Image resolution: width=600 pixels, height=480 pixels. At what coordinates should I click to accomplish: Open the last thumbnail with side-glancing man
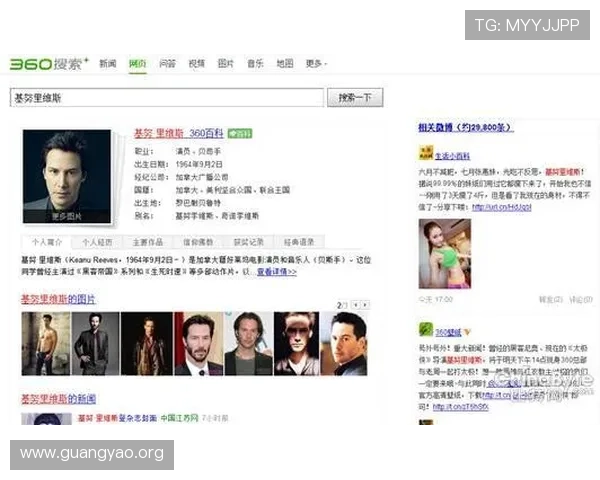[x=344, y=343]
